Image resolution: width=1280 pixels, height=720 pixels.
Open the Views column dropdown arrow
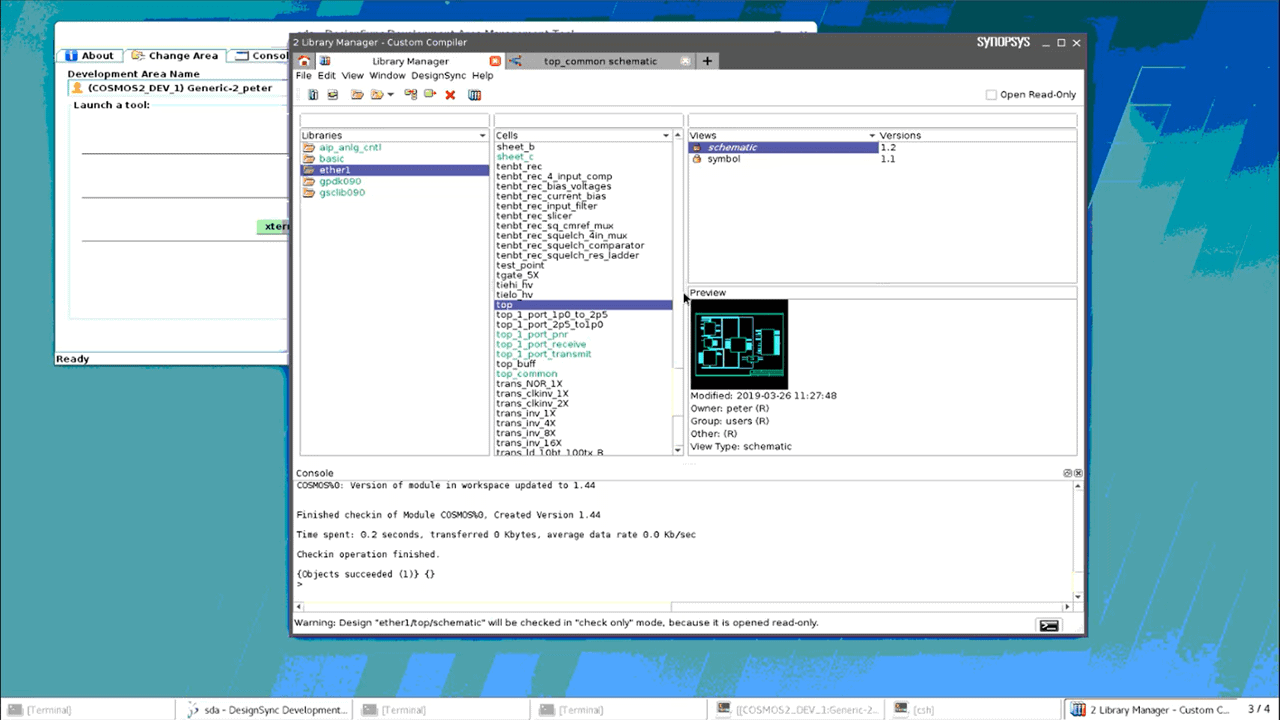(872, 135)
